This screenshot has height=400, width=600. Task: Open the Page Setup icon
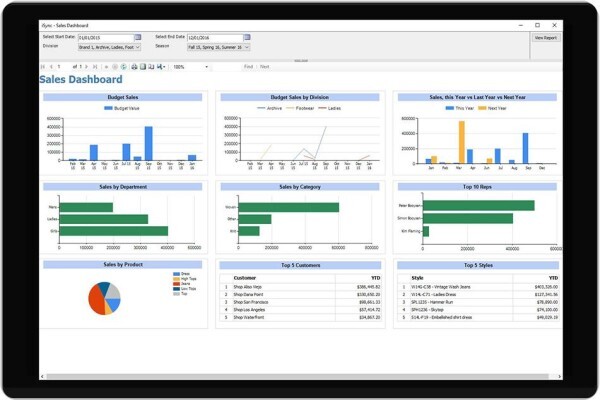click(151, 67)
